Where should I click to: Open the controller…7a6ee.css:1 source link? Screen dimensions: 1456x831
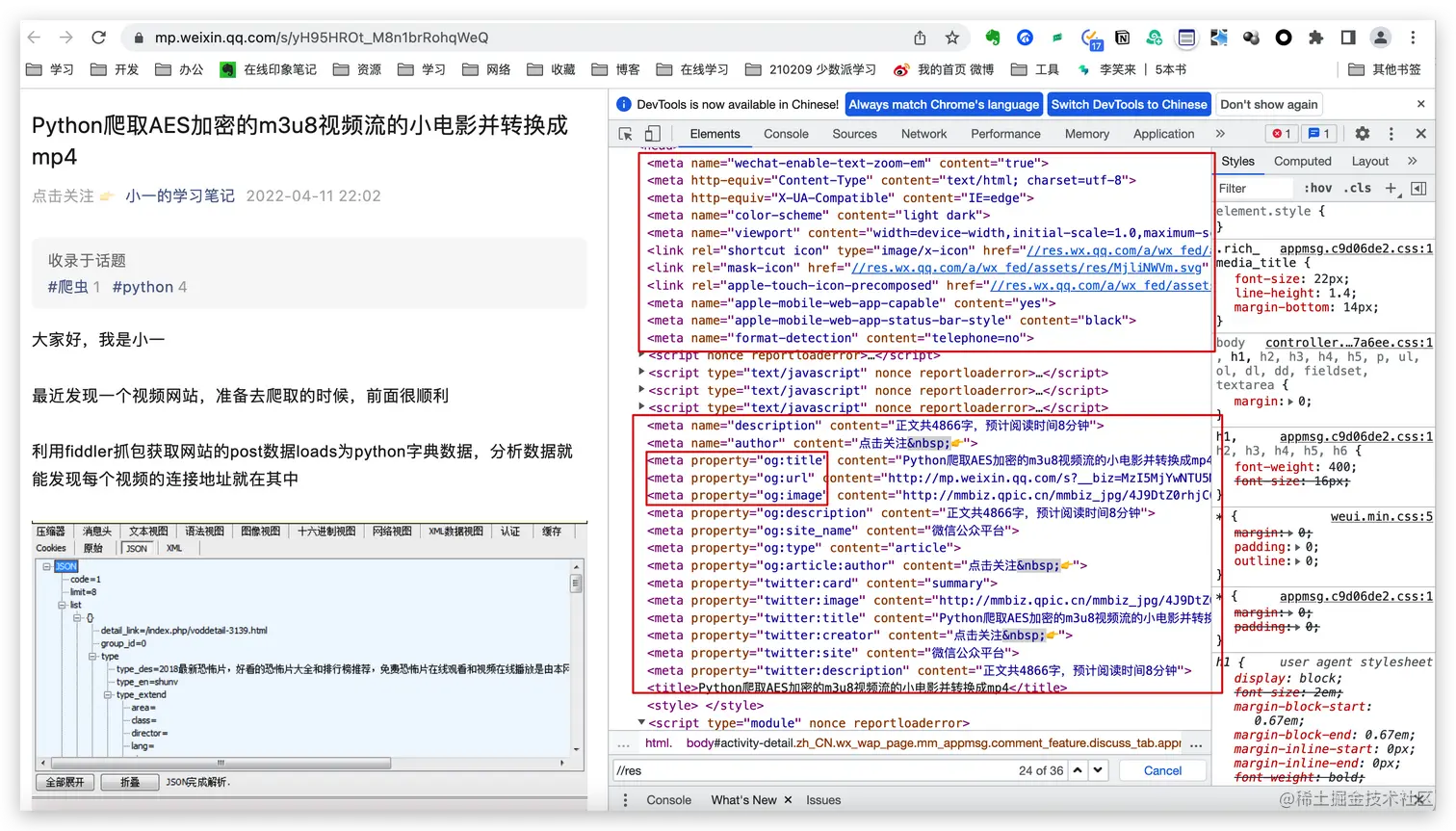[1348, 342]
